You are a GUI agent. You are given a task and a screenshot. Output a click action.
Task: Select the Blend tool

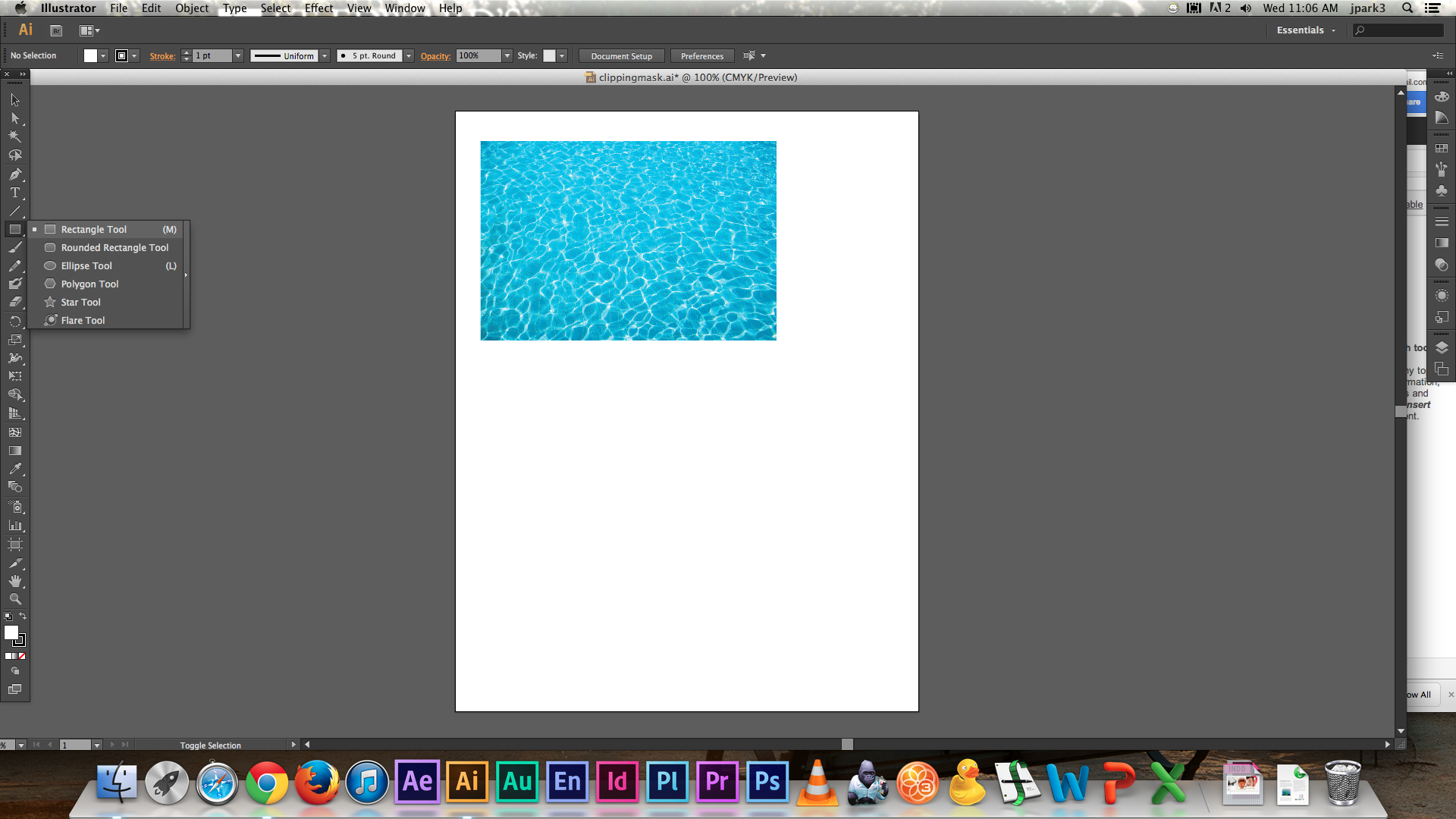pos(14,487)
